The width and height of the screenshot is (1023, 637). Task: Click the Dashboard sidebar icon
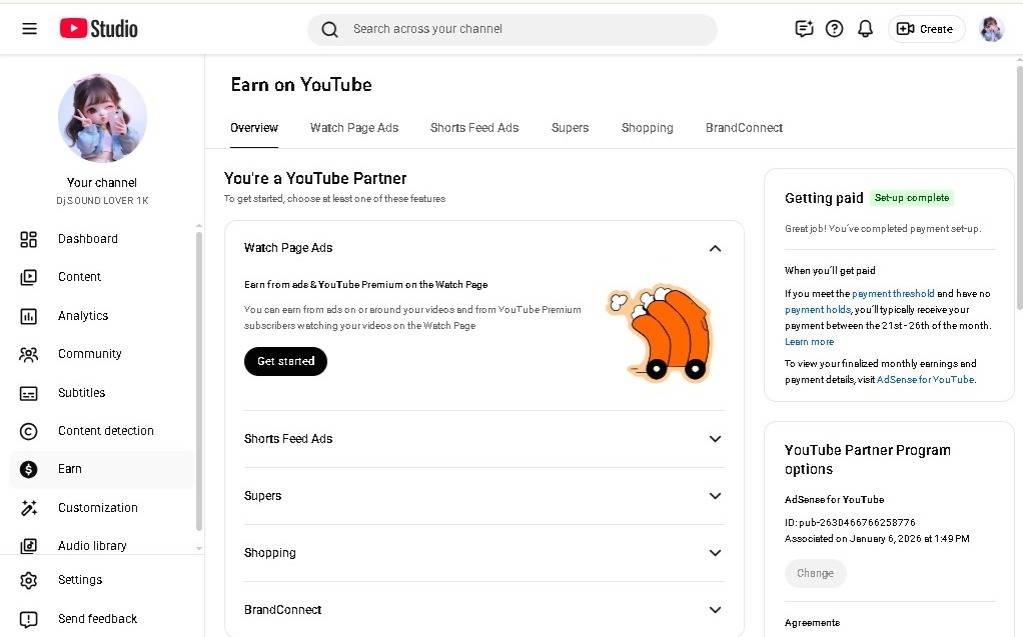click(x=29, y=239)
